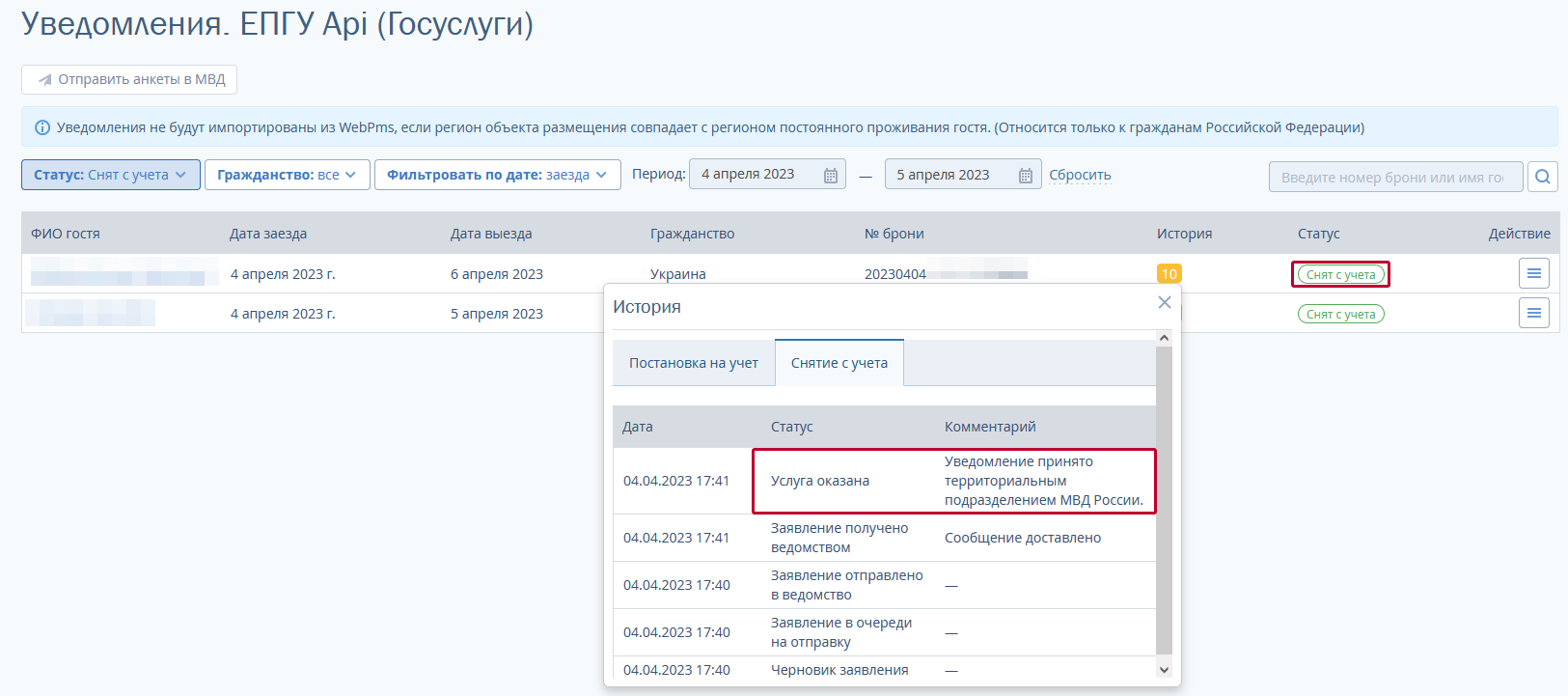Click the start date field 4 апреля 2023

coord(753,175)
